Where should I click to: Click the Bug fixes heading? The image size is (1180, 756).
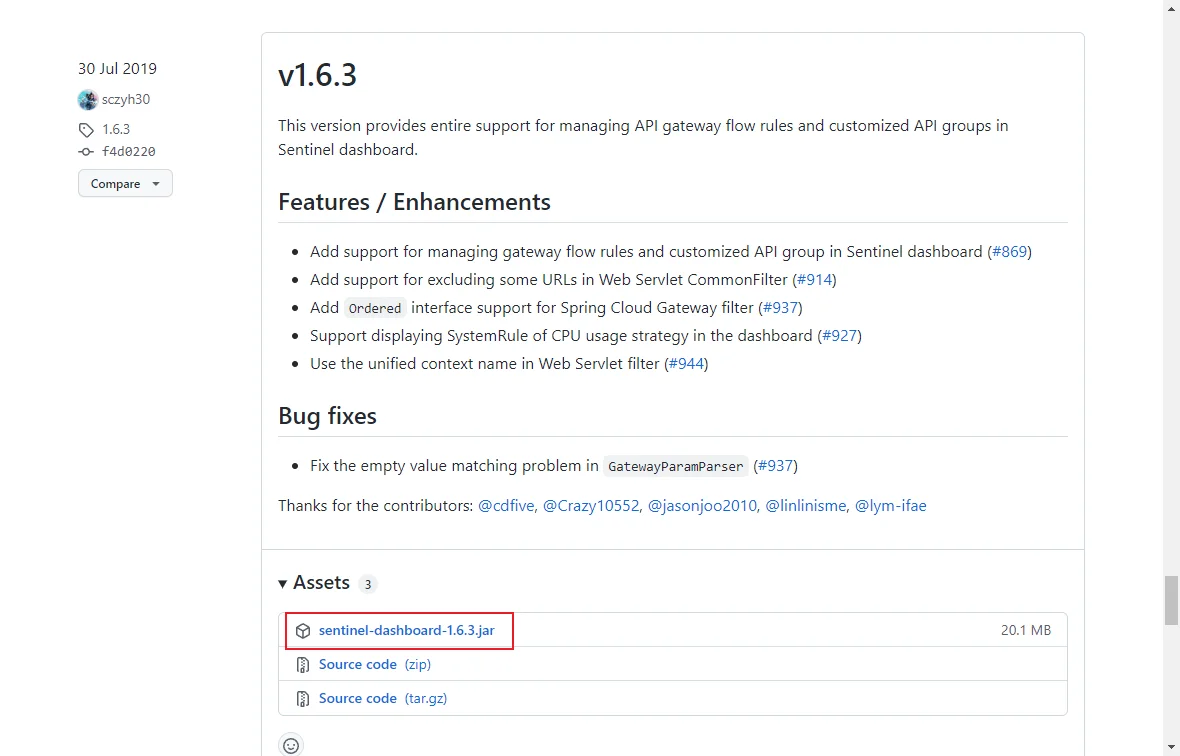(327, 416)
